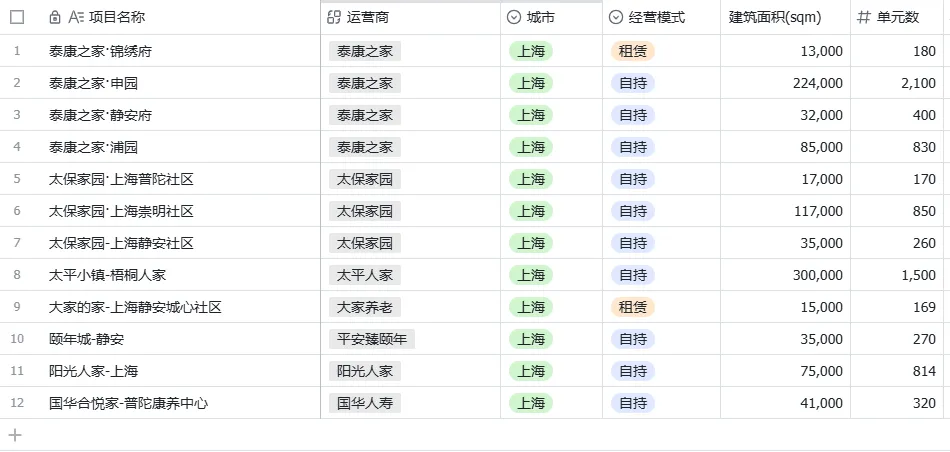Open the 运营商 column header

tap(410, 17)
